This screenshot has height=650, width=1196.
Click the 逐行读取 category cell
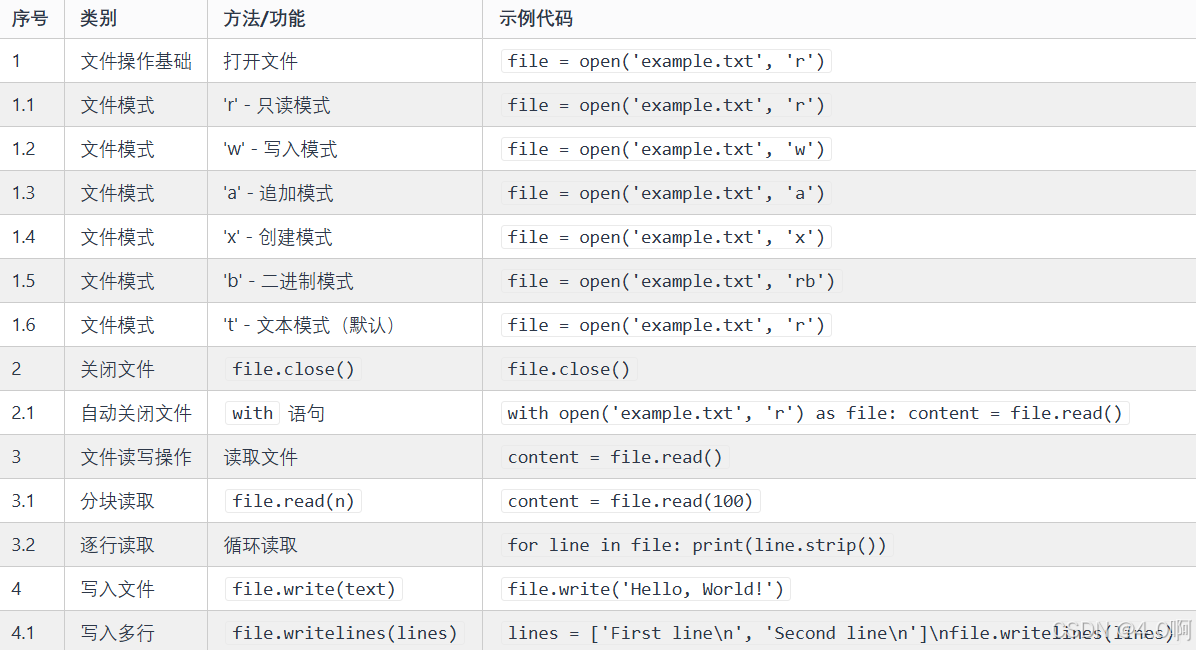tap(117, 545)
